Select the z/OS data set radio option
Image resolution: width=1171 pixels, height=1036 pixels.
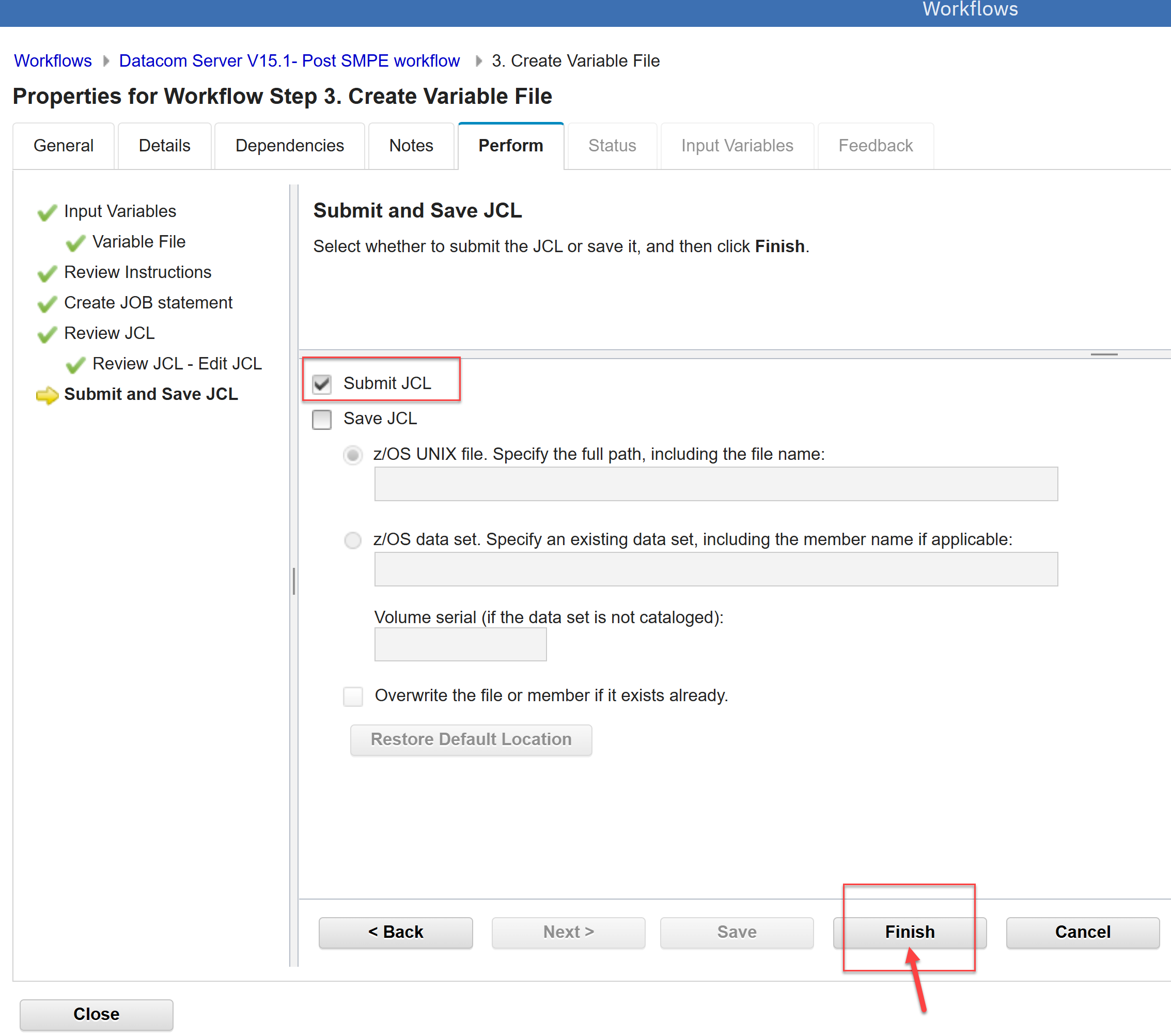coord(353,540)
